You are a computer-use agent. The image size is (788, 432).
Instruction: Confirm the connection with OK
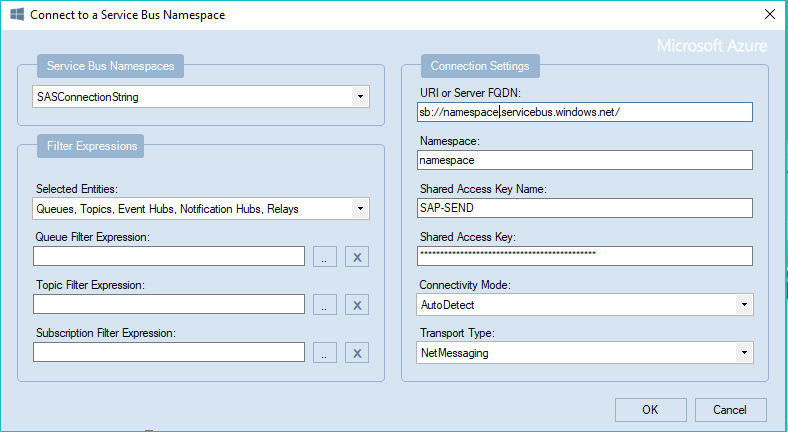click(x=650, y=410)
